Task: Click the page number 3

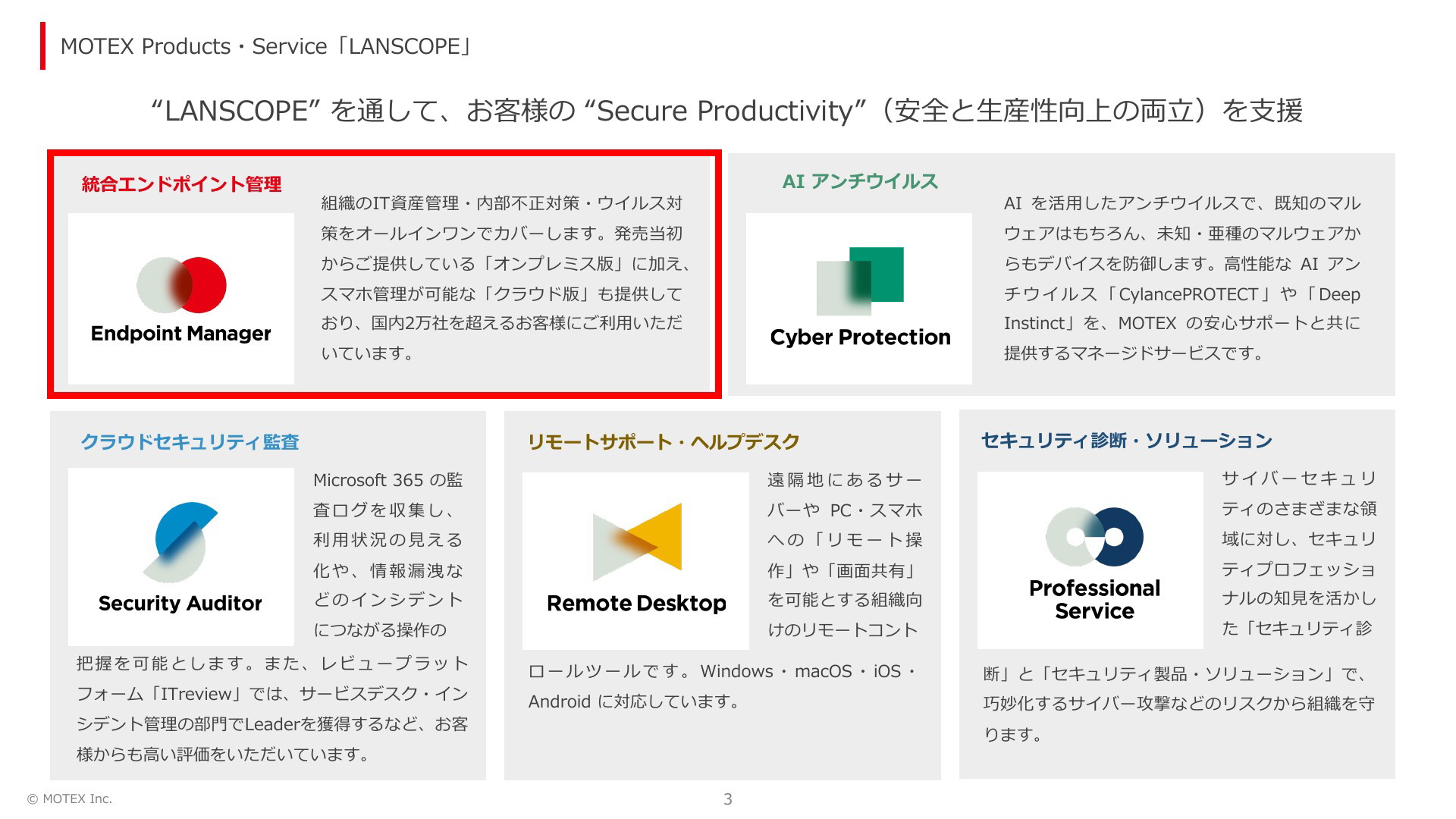Action: 728,799
